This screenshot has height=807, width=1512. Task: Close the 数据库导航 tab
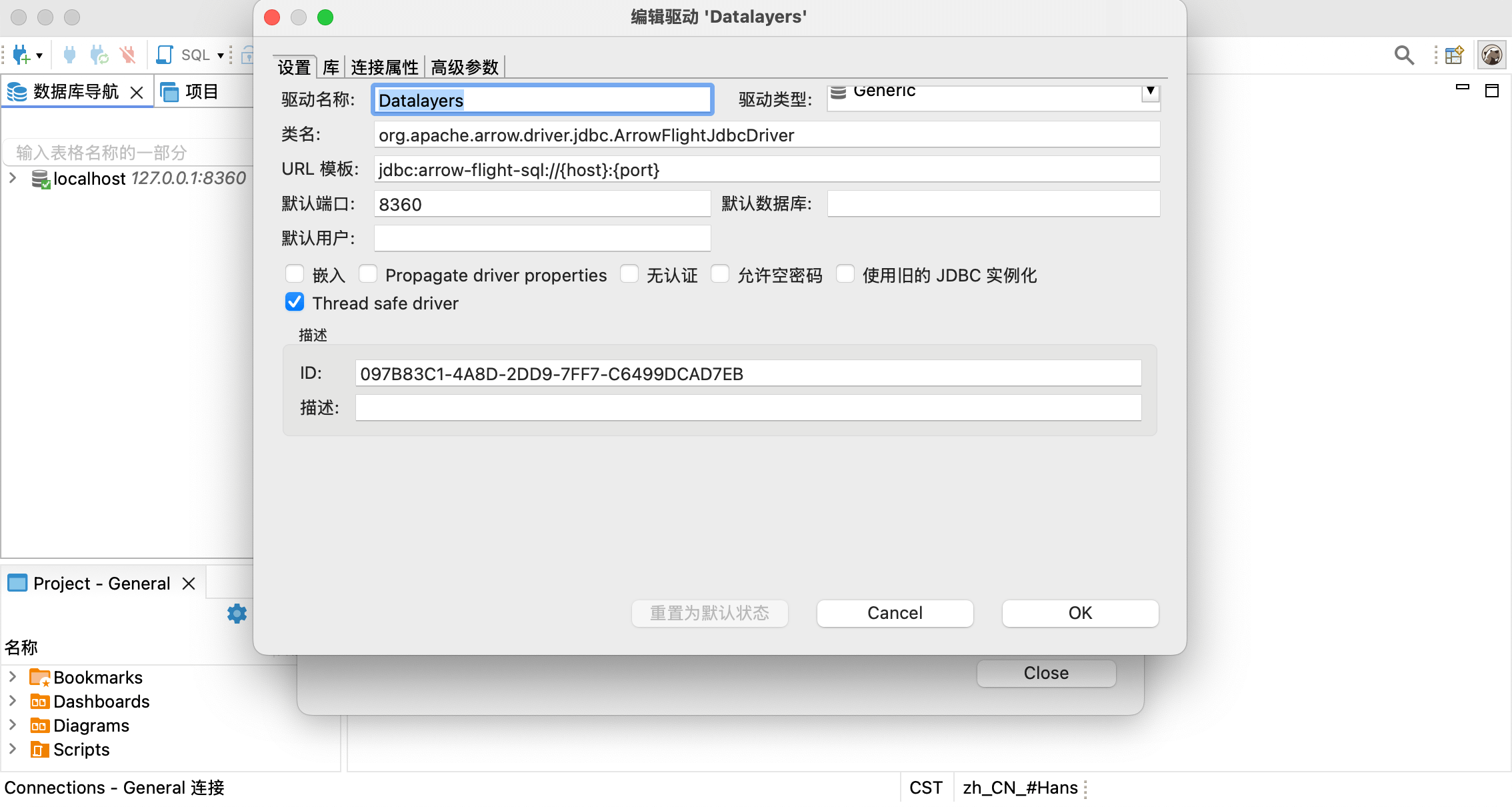(137, 93)
